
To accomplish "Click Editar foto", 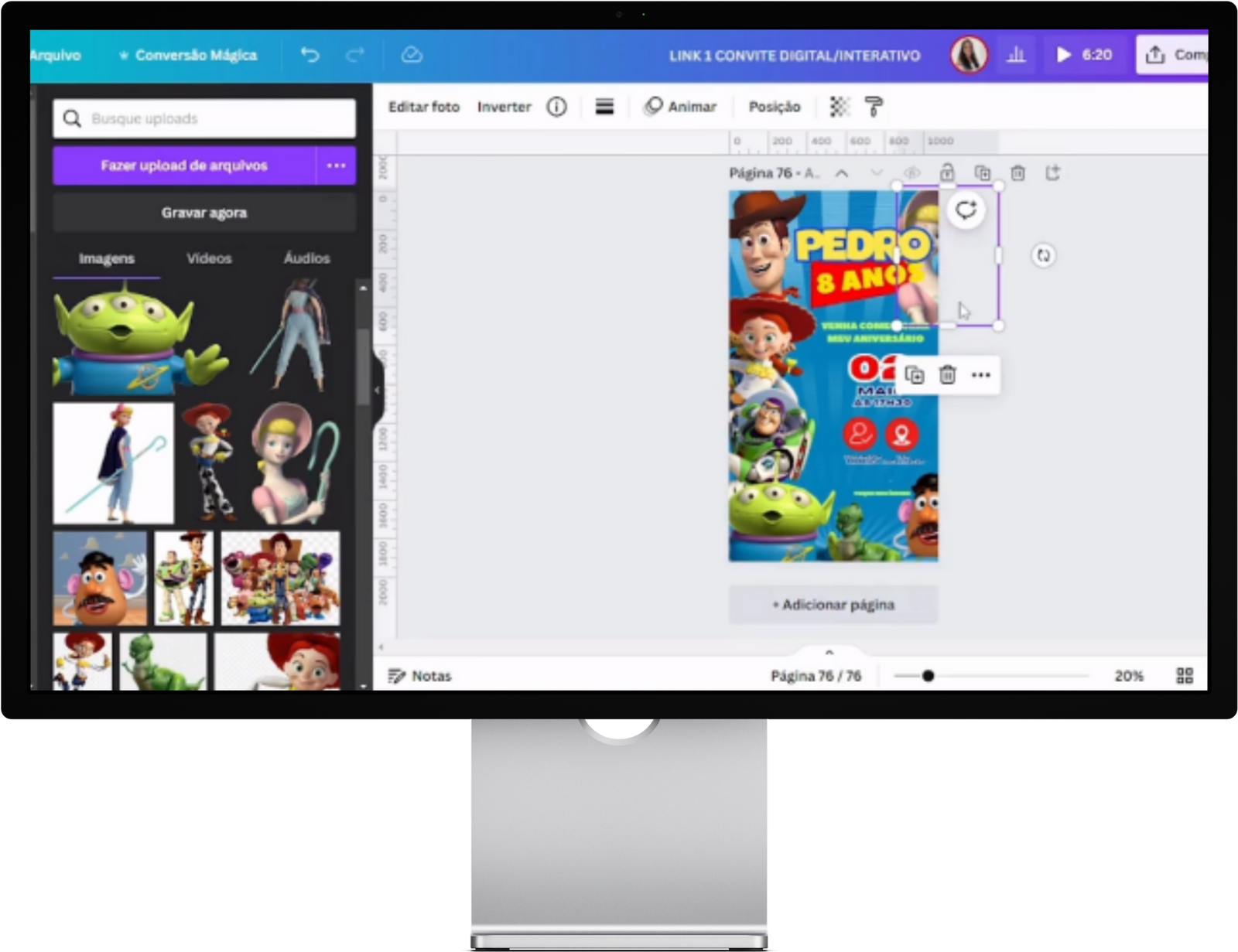I will 424,107.
